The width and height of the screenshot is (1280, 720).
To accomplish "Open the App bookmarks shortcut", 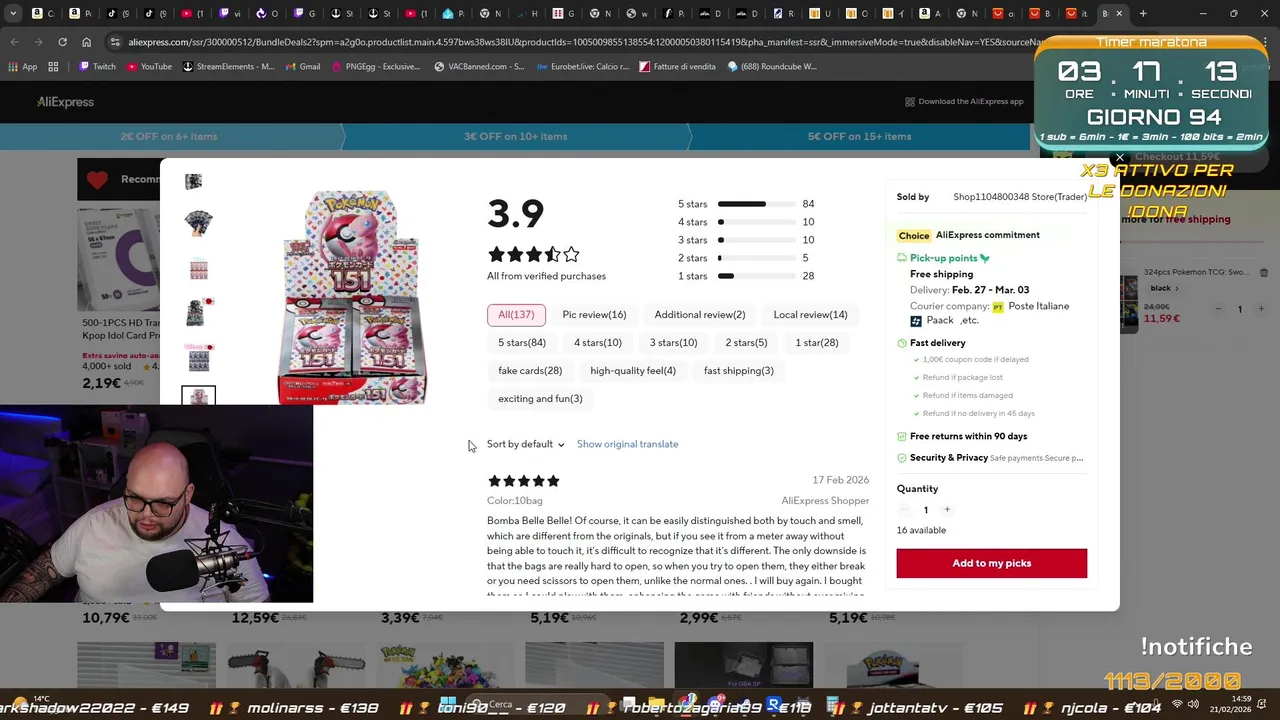I will coord(23,66).
